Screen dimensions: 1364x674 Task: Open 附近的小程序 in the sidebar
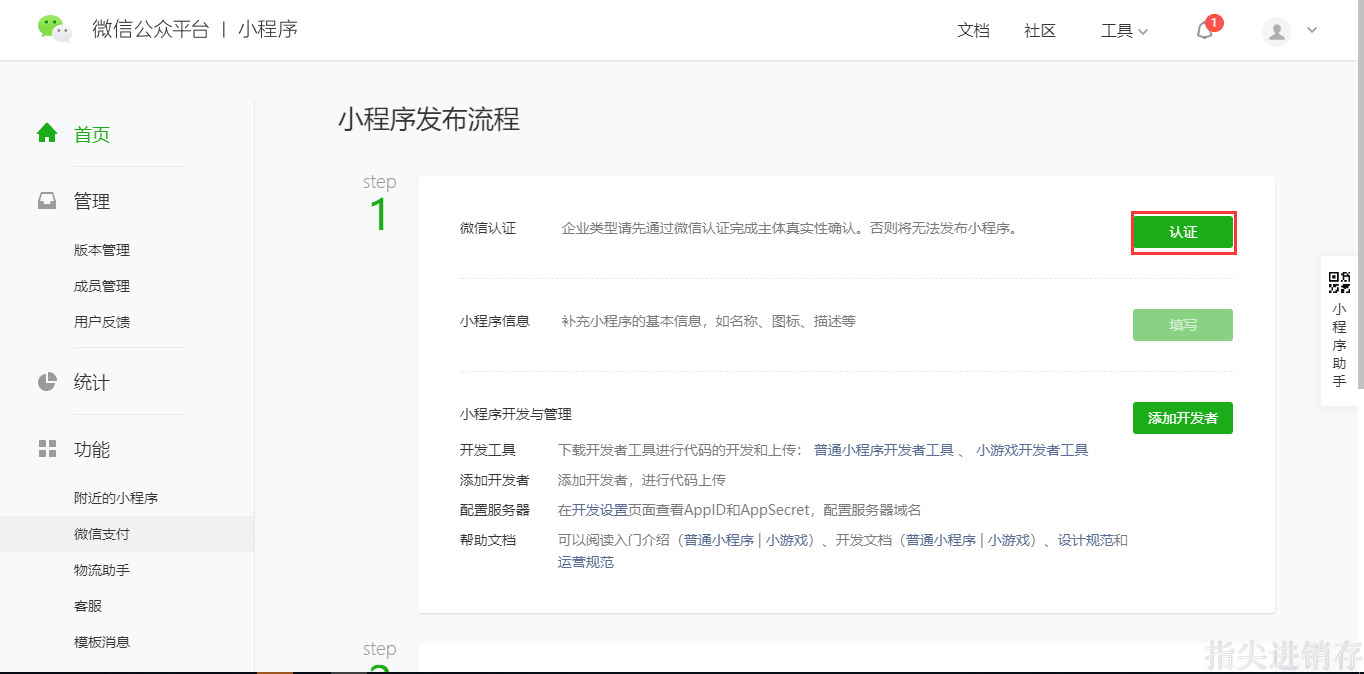coord(116,498)
